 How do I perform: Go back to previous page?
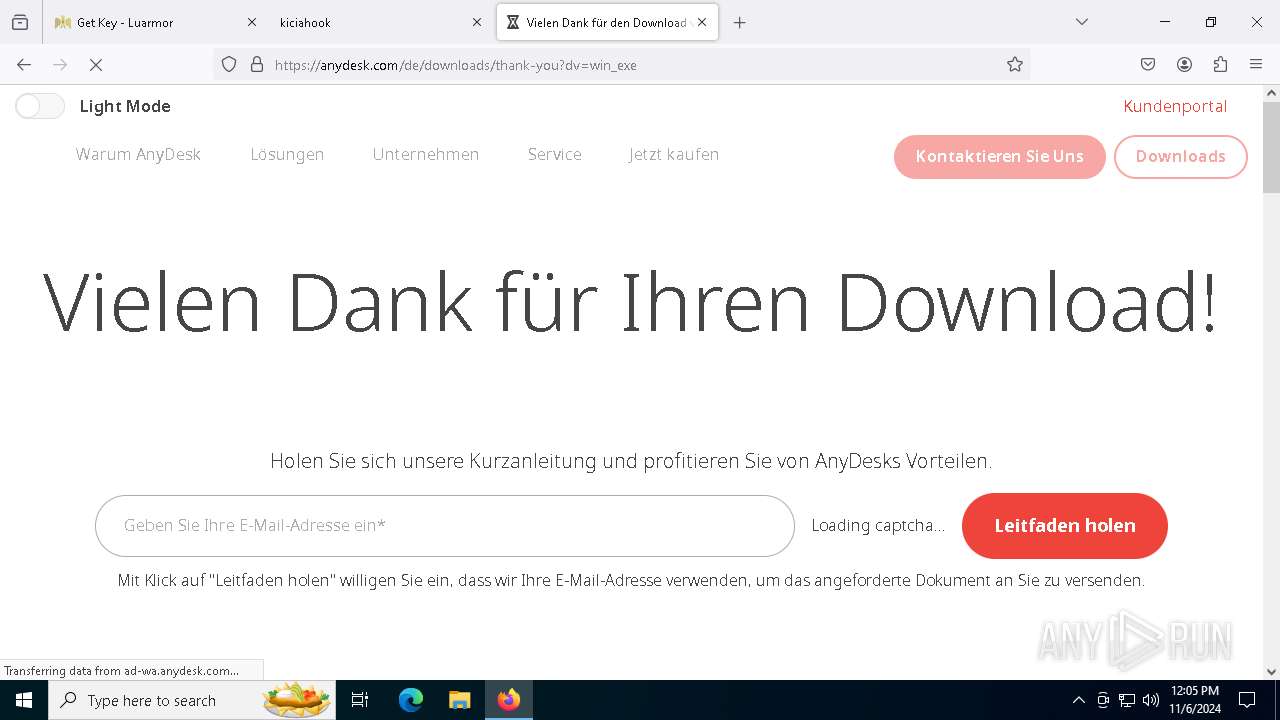pos(24,64)
